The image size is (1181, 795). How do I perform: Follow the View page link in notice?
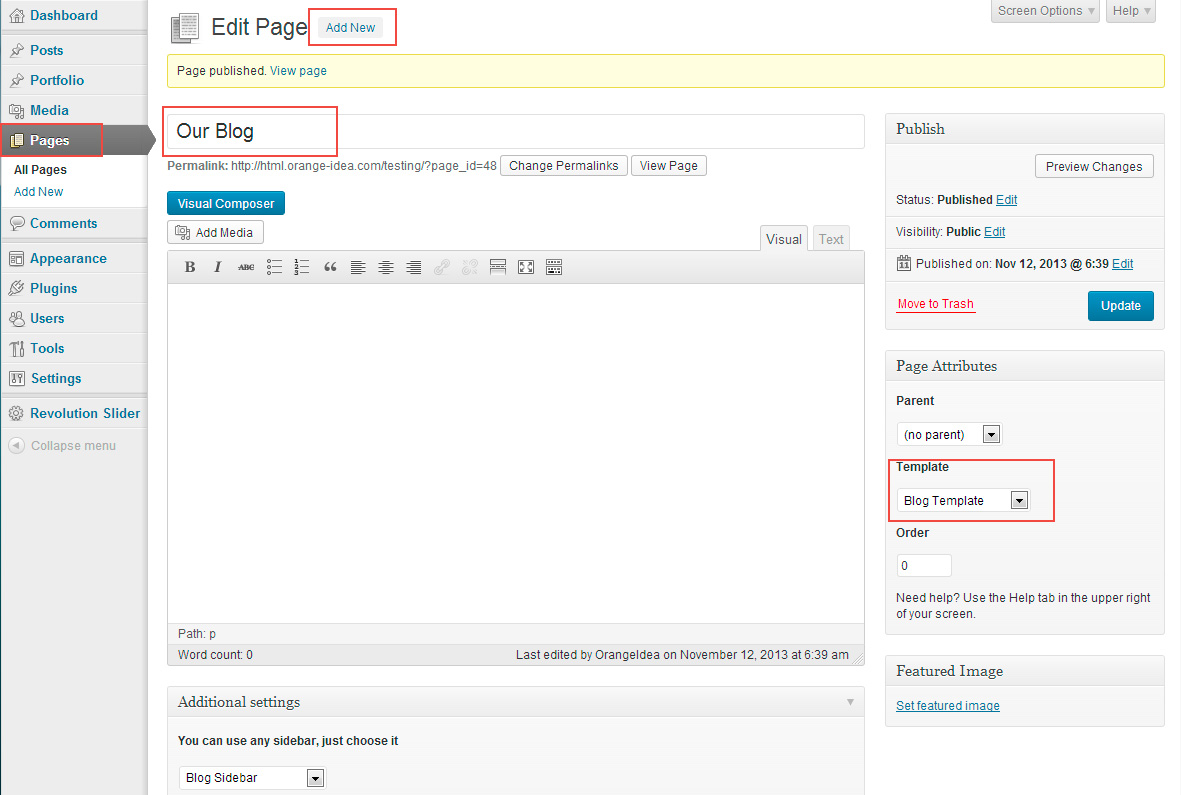298,71
